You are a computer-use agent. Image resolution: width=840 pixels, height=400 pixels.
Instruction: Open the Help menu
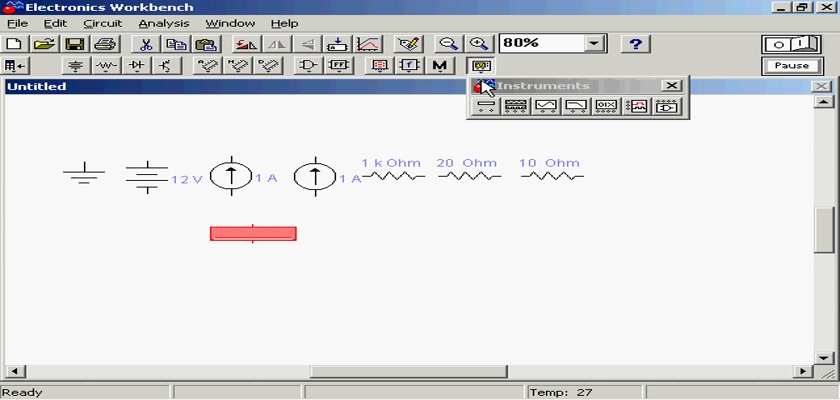(x=284, y=24)
